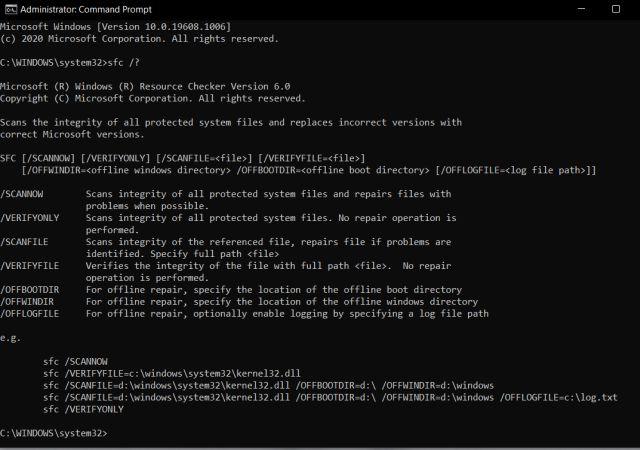The height and width of the screenshot is (450, 640).
Task: Click the 'sfc /SCANNOW' example line
Action: click(76, 361)
